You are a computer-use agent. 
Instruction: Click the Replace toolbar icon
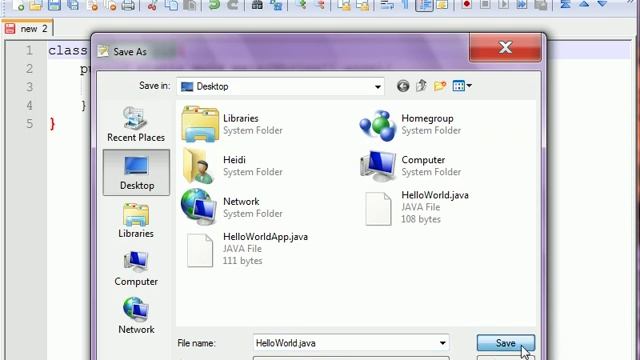tap(276, 4)
